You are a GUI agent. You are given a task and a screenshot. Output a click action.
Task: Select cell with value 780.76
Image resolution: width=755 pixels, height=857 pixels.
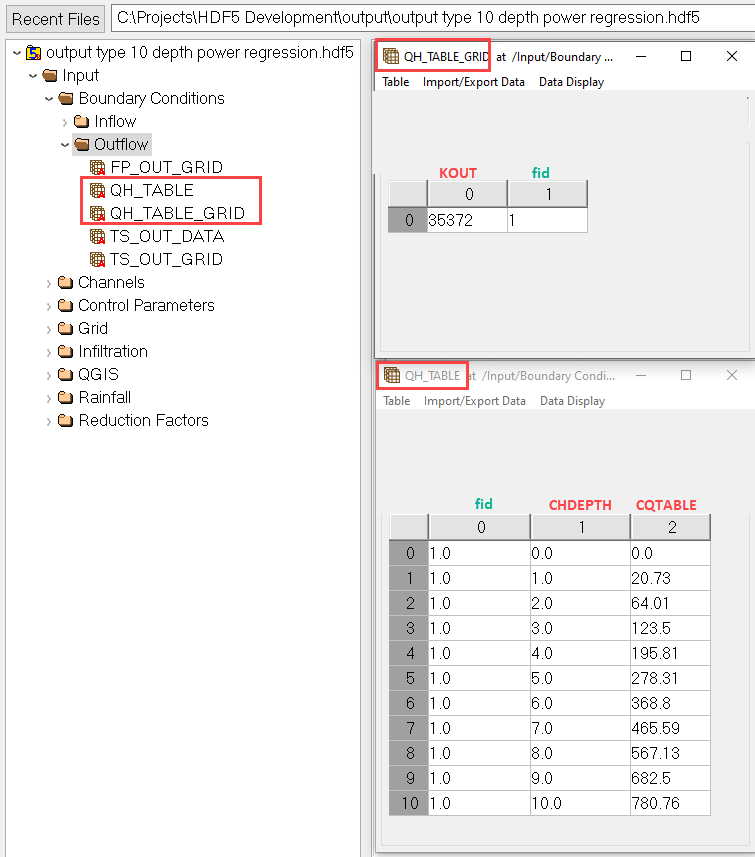tap(669, 803)
